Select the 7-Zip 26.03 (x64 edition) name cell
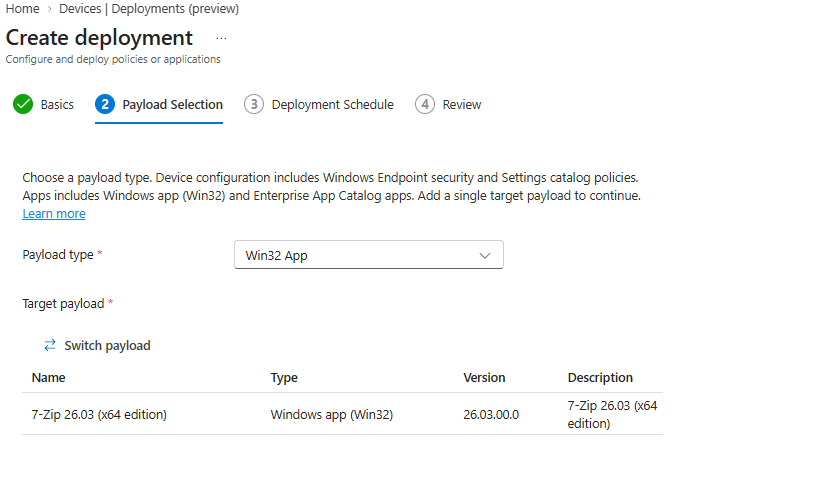 (99, 415)
